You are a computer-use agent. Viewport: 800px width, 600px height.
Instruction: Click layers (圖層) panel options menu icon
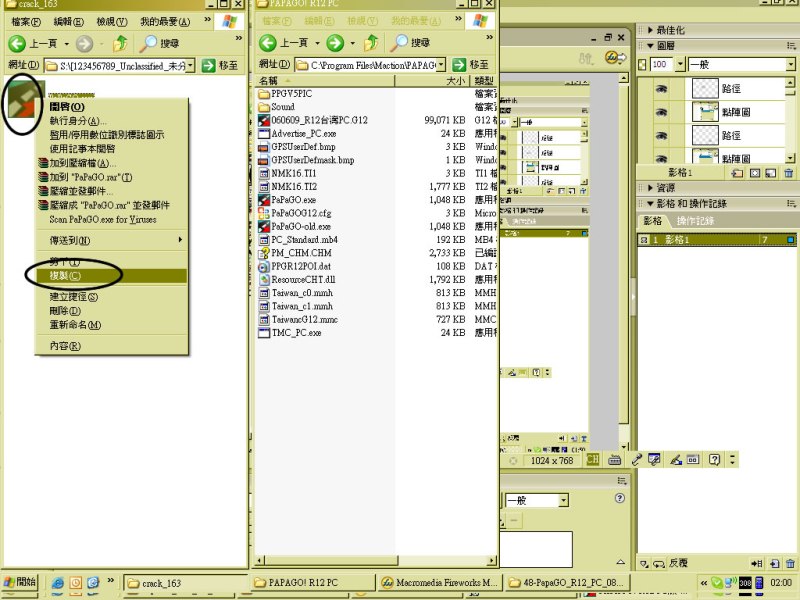pos(791,46)
